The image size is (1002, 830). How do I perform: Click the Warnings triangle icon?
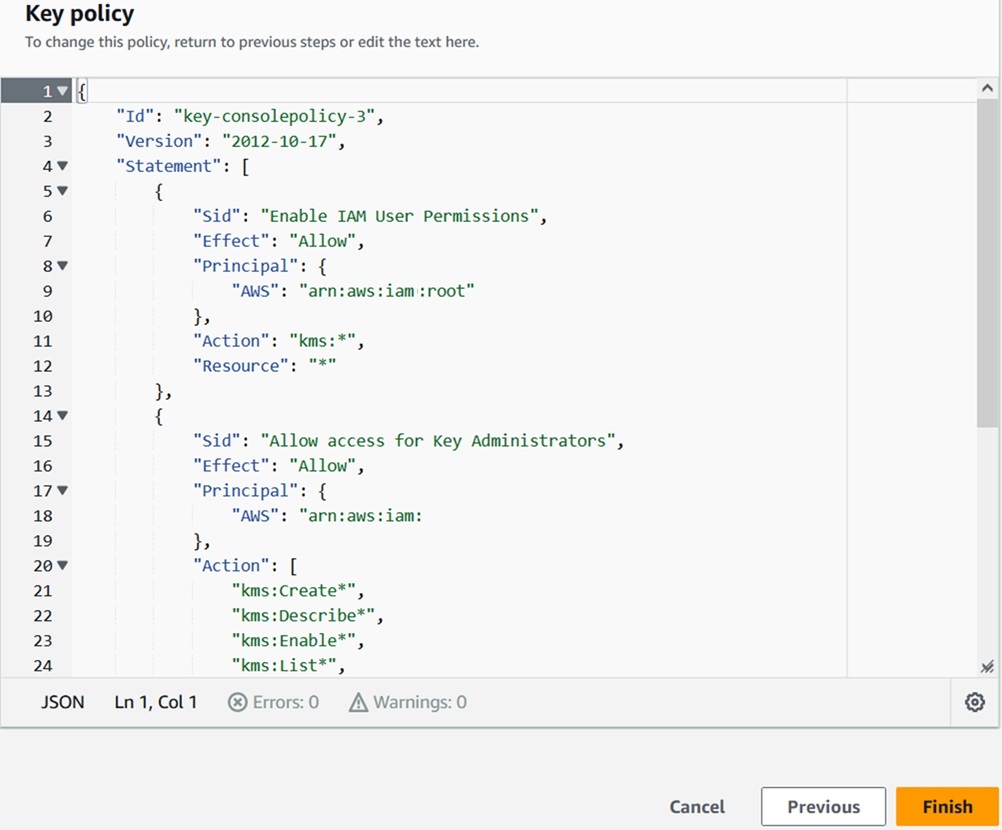(x=358, y=702)
